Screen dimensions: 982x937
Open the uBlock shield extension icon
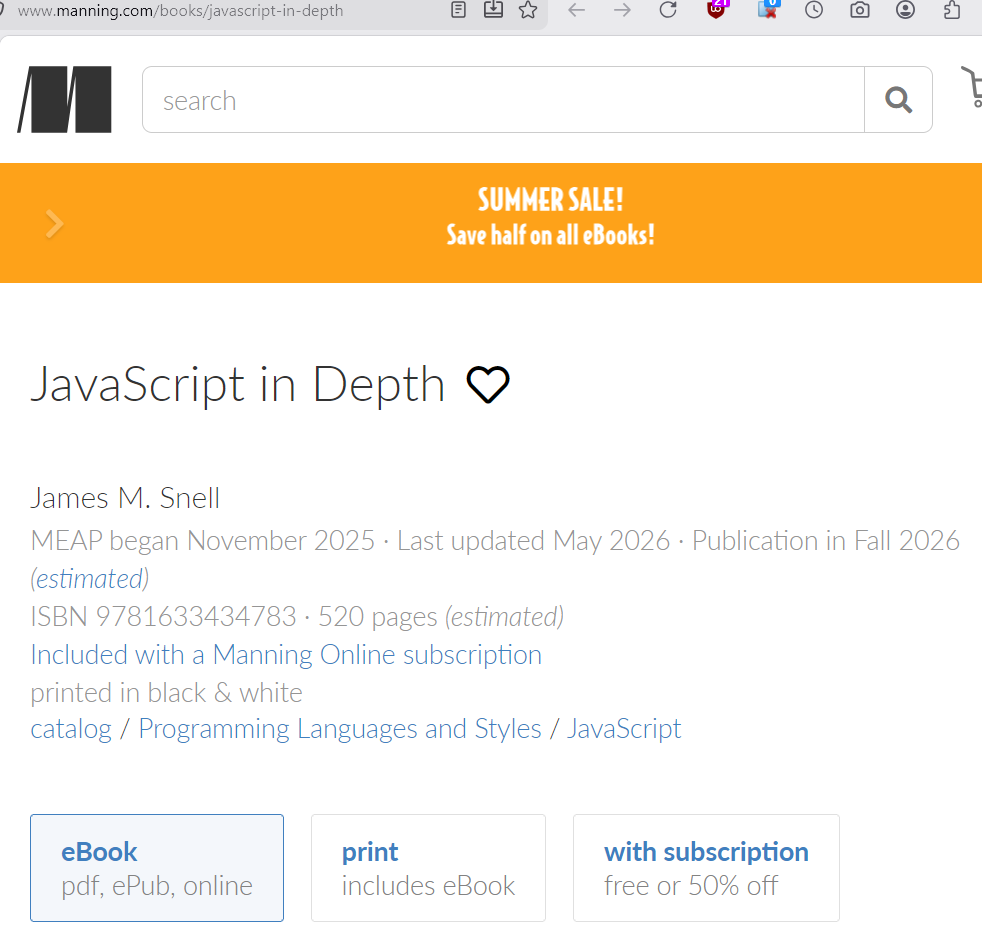[x=716, y=9]
